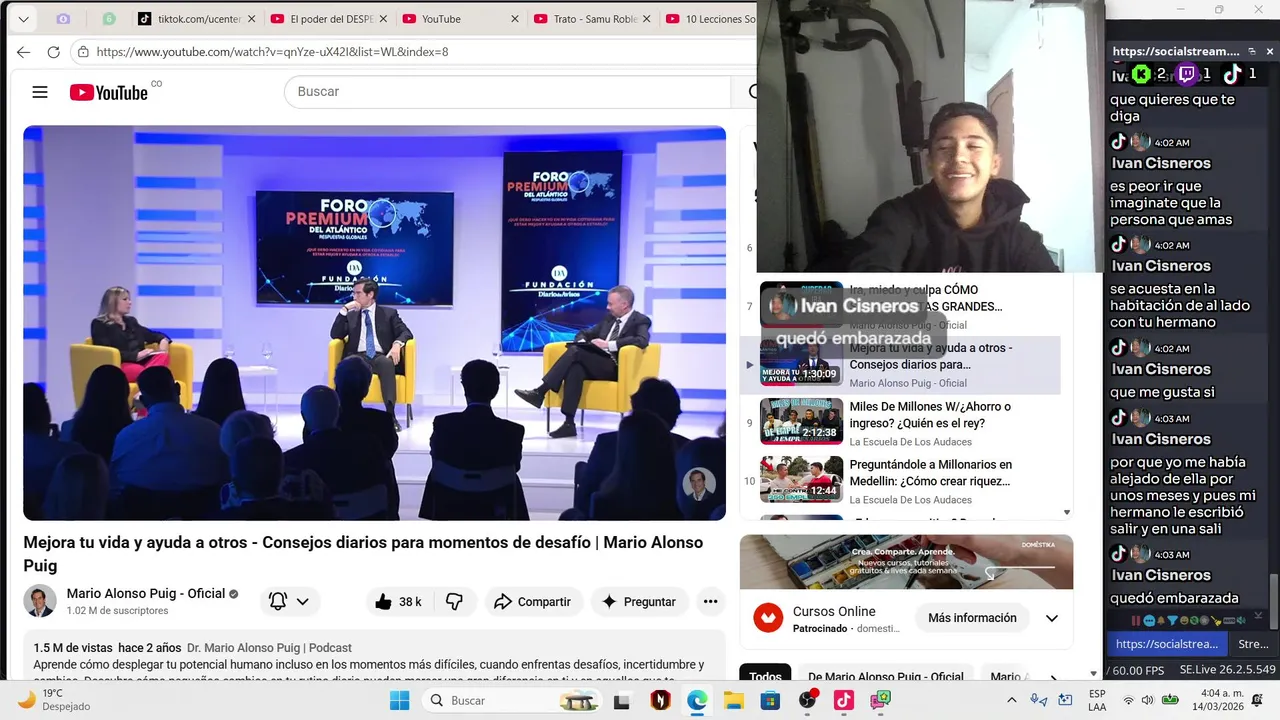Open File Explorer from taskbar
The width and height of the screenshot is (1280, 720).
734,701
